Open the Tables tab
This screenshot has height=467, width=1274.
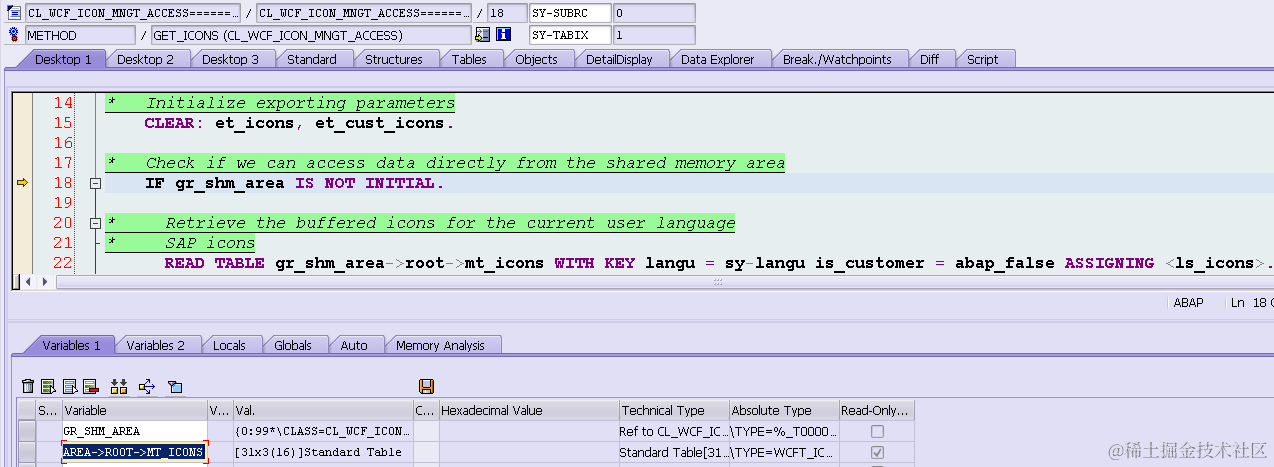(469, 59)
